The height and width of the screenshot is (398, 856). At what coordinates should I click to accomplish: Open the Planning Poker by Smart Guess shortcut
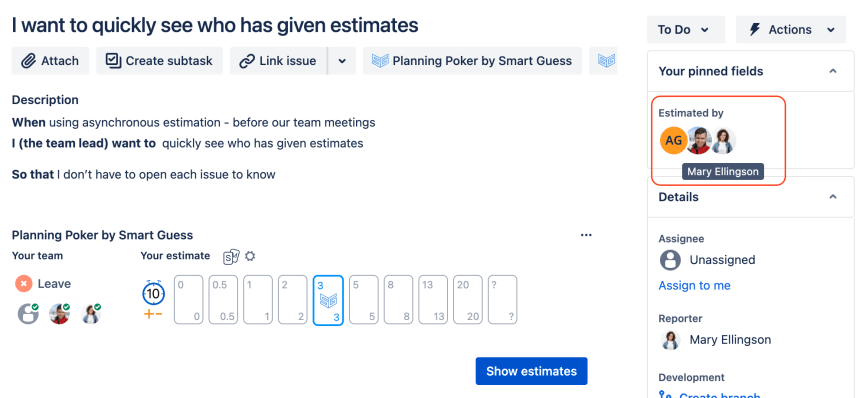click(x=472, y=61)
